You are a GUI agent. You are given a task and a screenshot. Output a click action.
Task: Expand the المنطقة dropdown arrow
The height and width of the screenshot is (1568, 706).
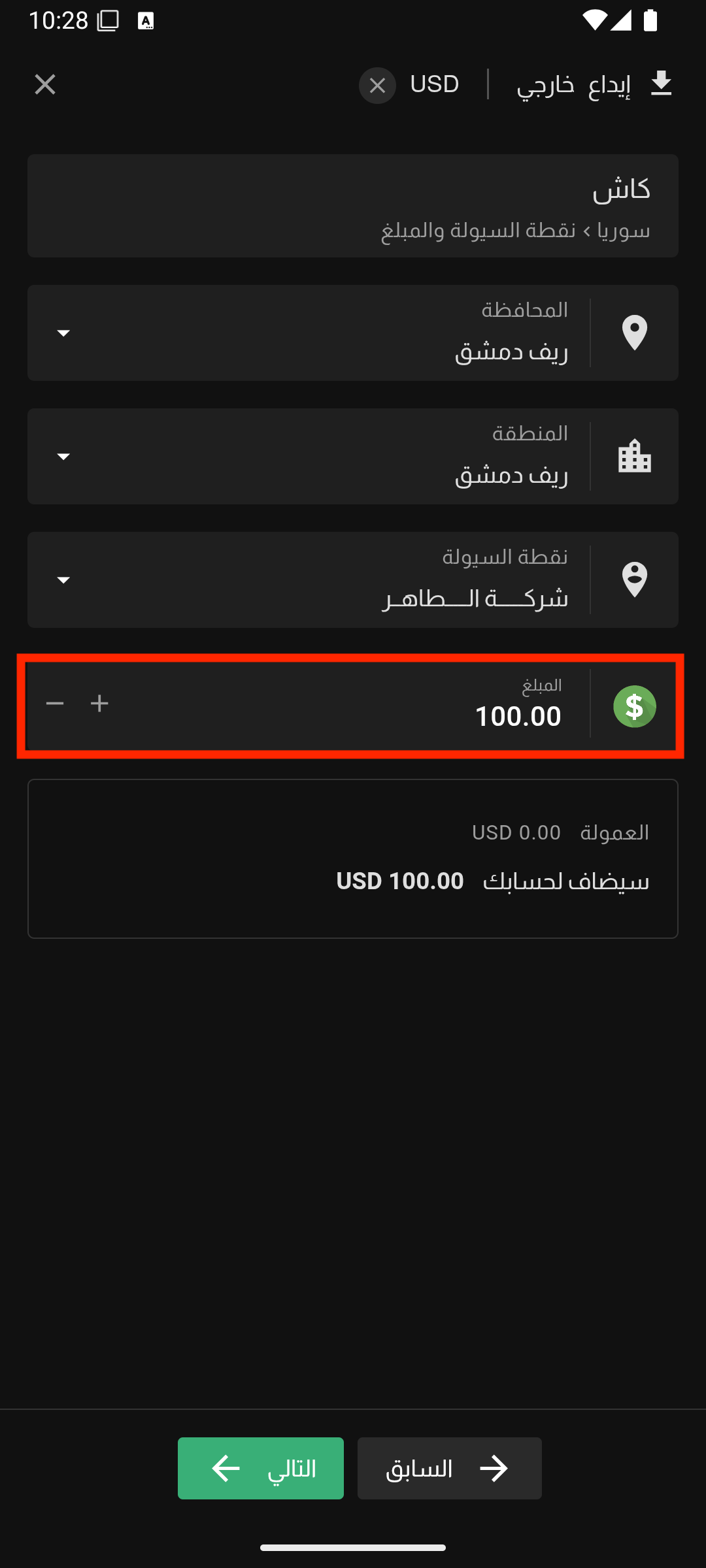click(63, 456)
